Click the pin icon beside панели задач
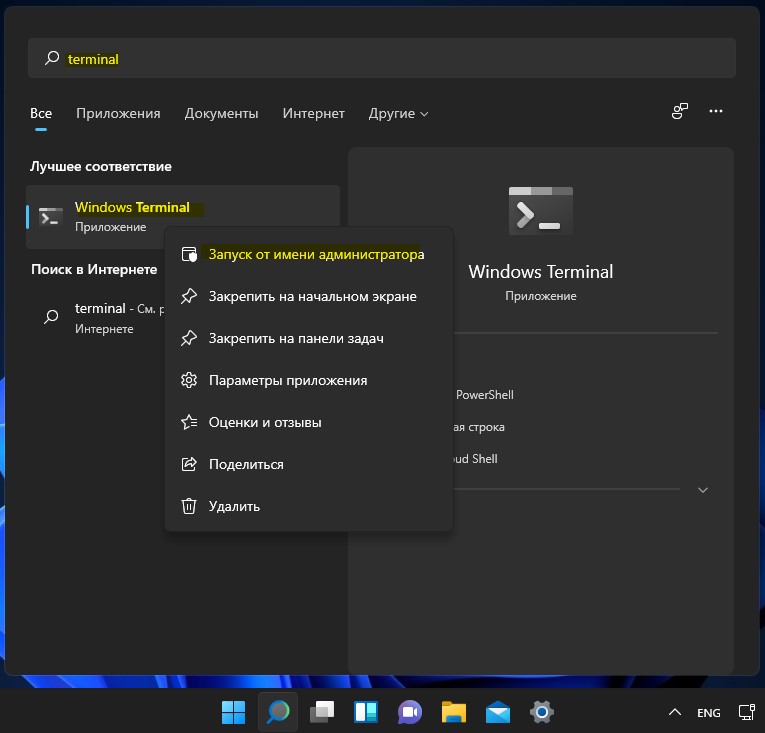Viewport: 765px width, 733px height. pyautogui.click(x=189, y=338)
